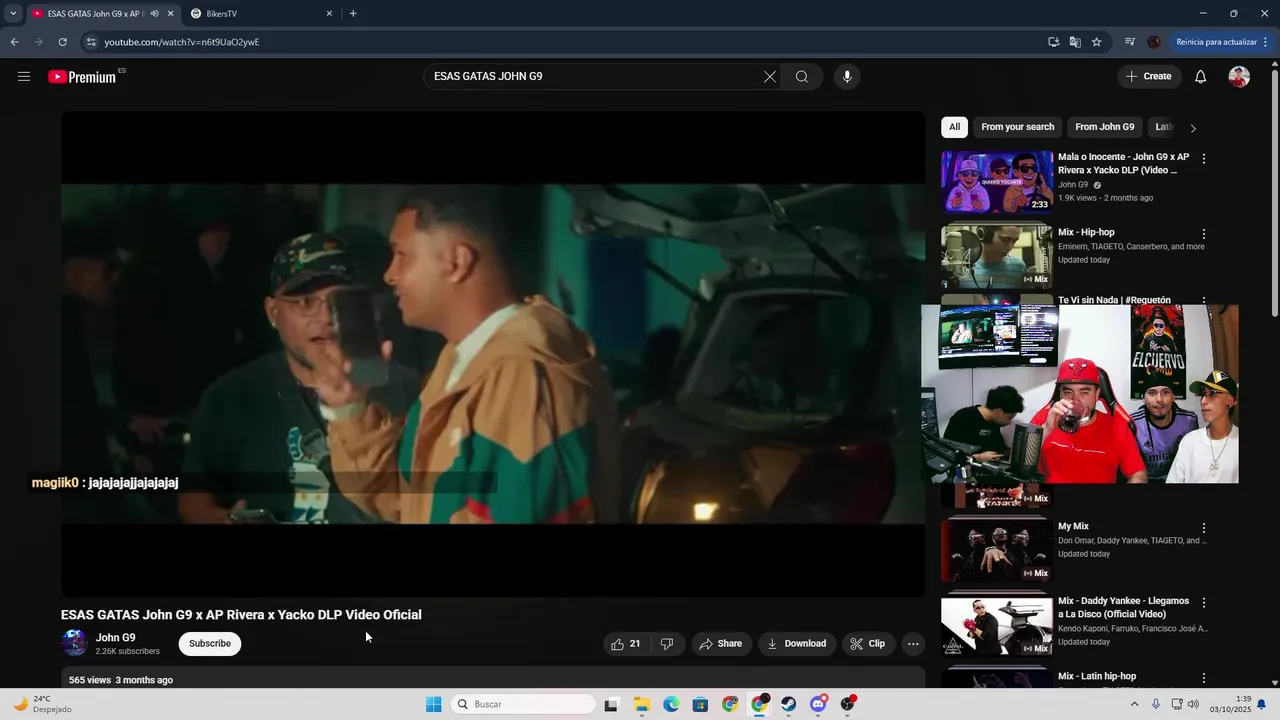Clear the search query with the X icon
1280x720 pixels.
point(770,77)
